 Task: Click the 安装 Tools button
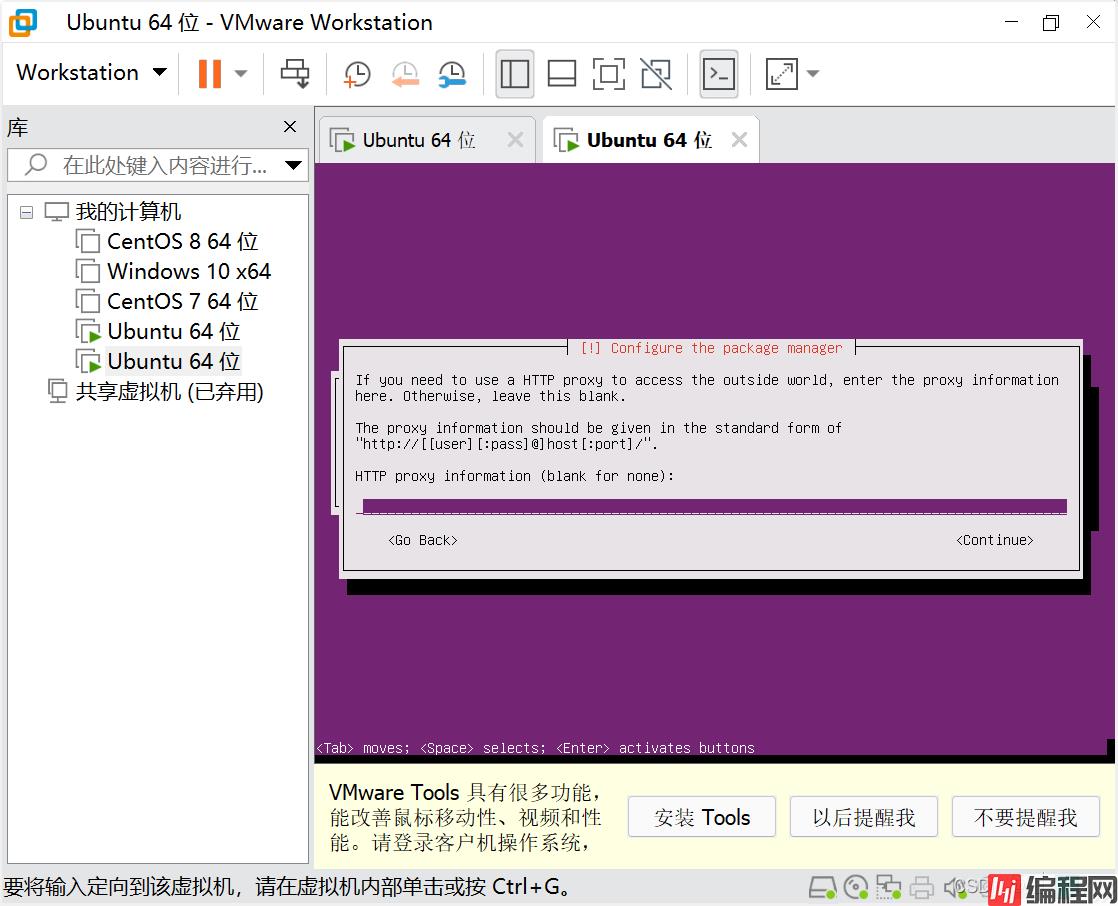point(702,817)
